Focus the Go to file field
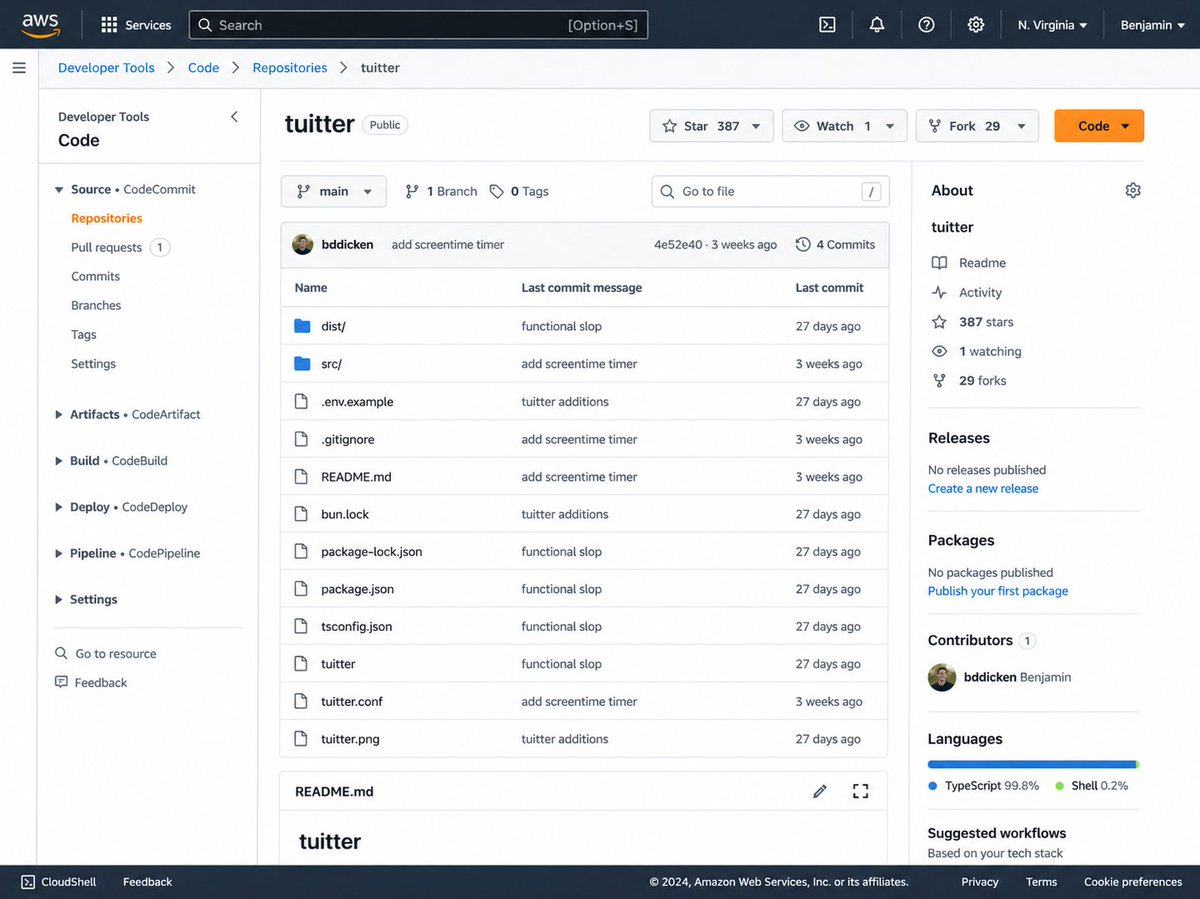The width and height of the screenshot is (1200, 899). tap(770, 191)
